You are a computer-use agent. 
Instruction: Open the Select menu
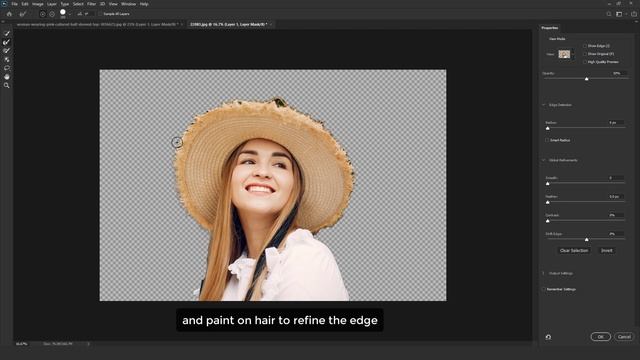(x=78, y=4)
